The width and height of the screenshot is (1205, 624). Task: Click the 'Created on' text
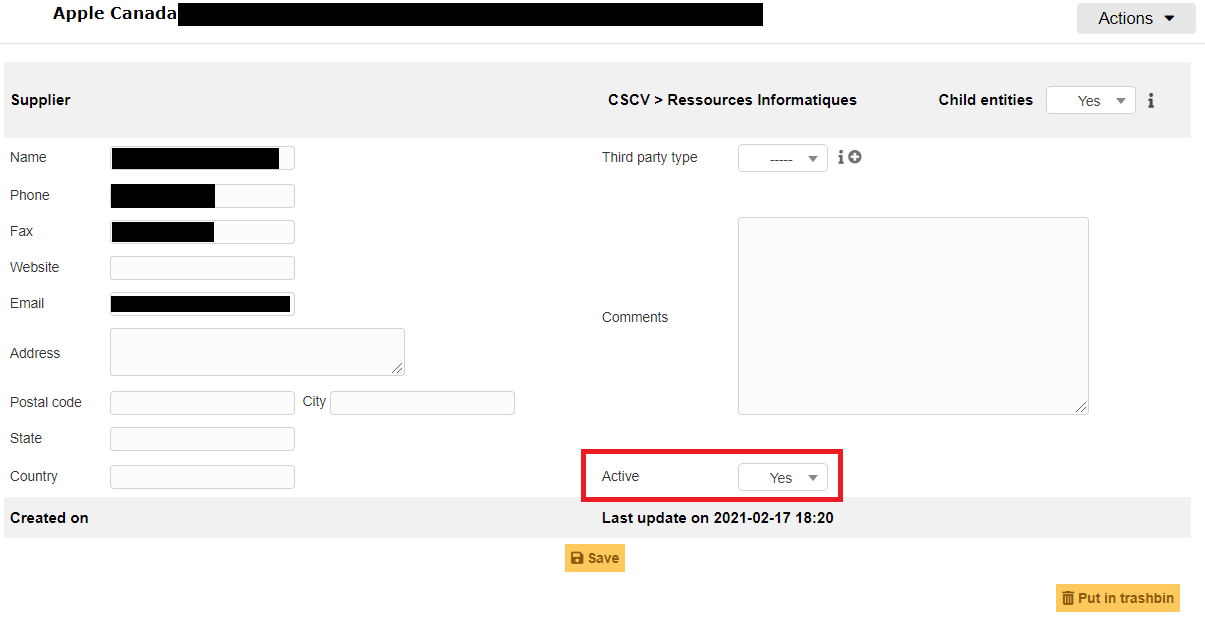pyautogui.click(x=49, y=518)
